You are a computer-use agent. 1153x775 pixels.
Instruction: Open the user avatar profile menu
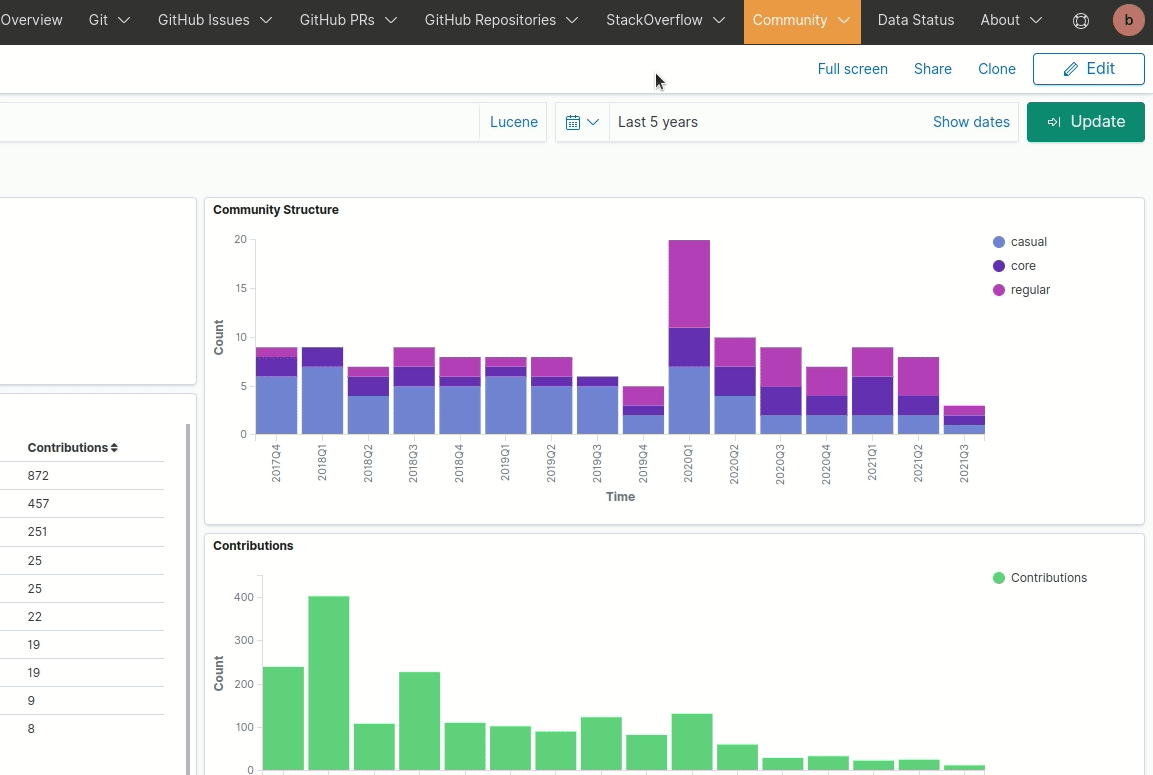pos(1128,19)
